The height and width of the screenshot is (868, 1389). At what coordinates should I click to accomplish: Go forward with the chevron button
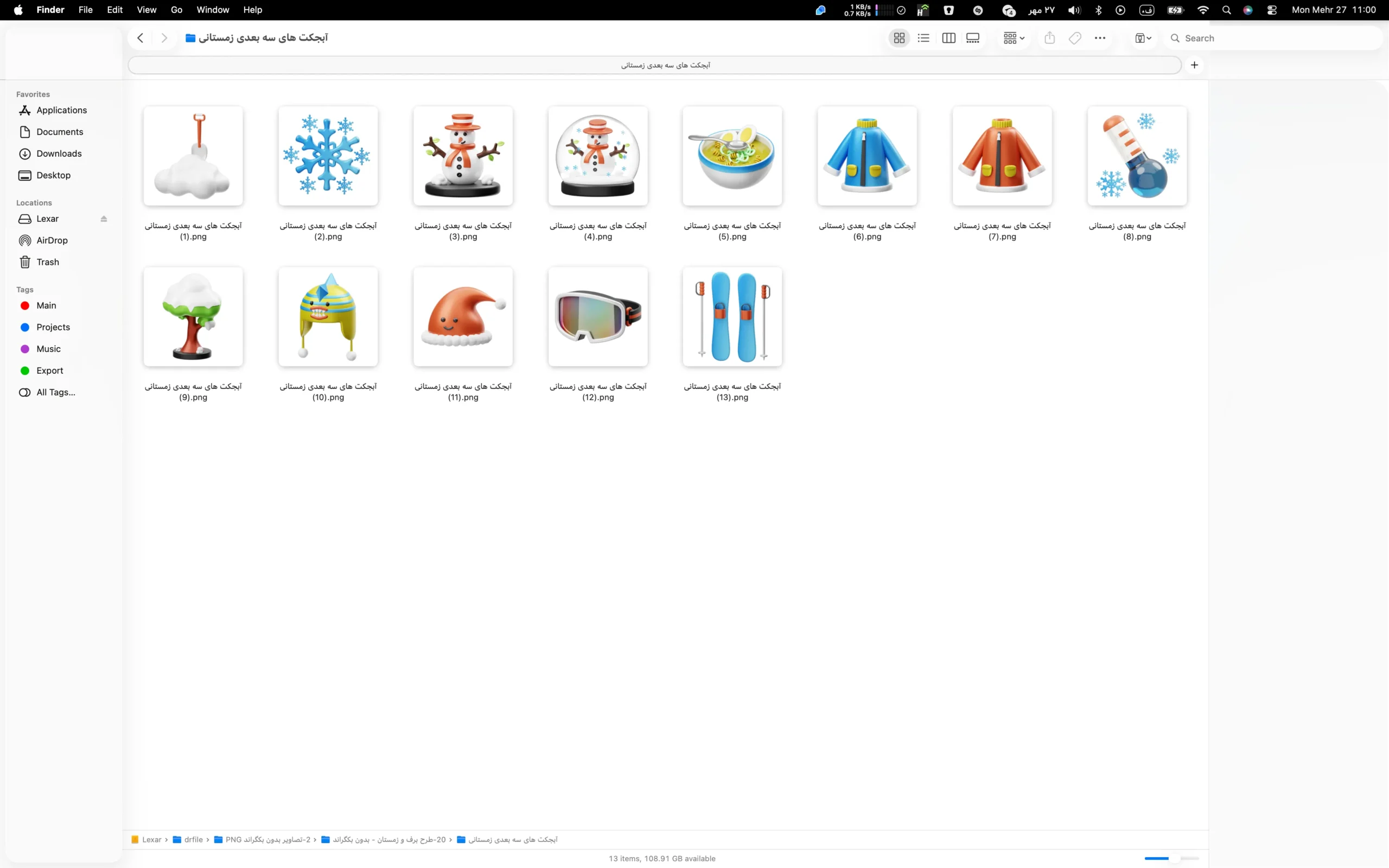[164, 38]
